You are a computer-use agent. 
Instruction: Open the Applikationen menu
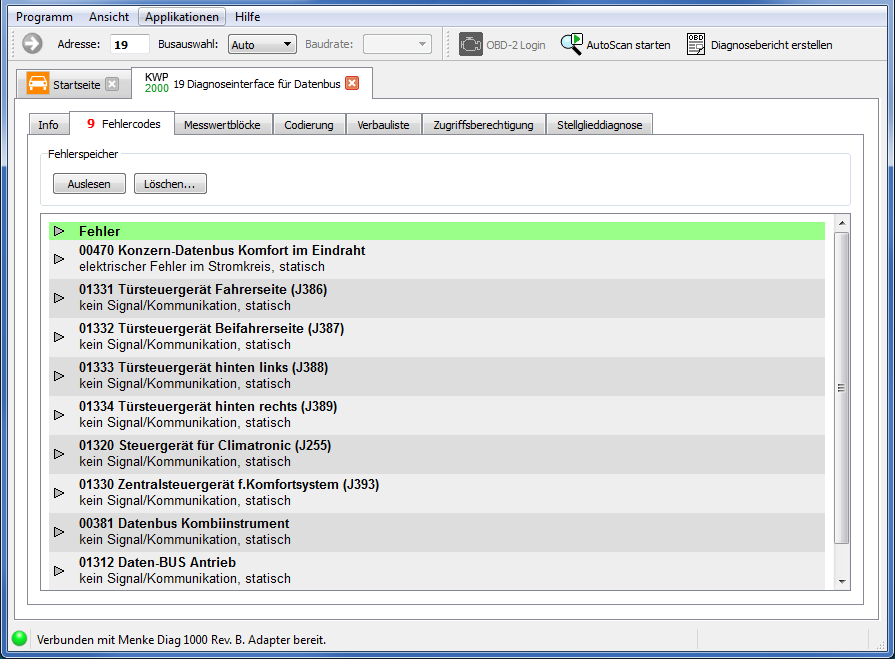(x=181, y=17)
